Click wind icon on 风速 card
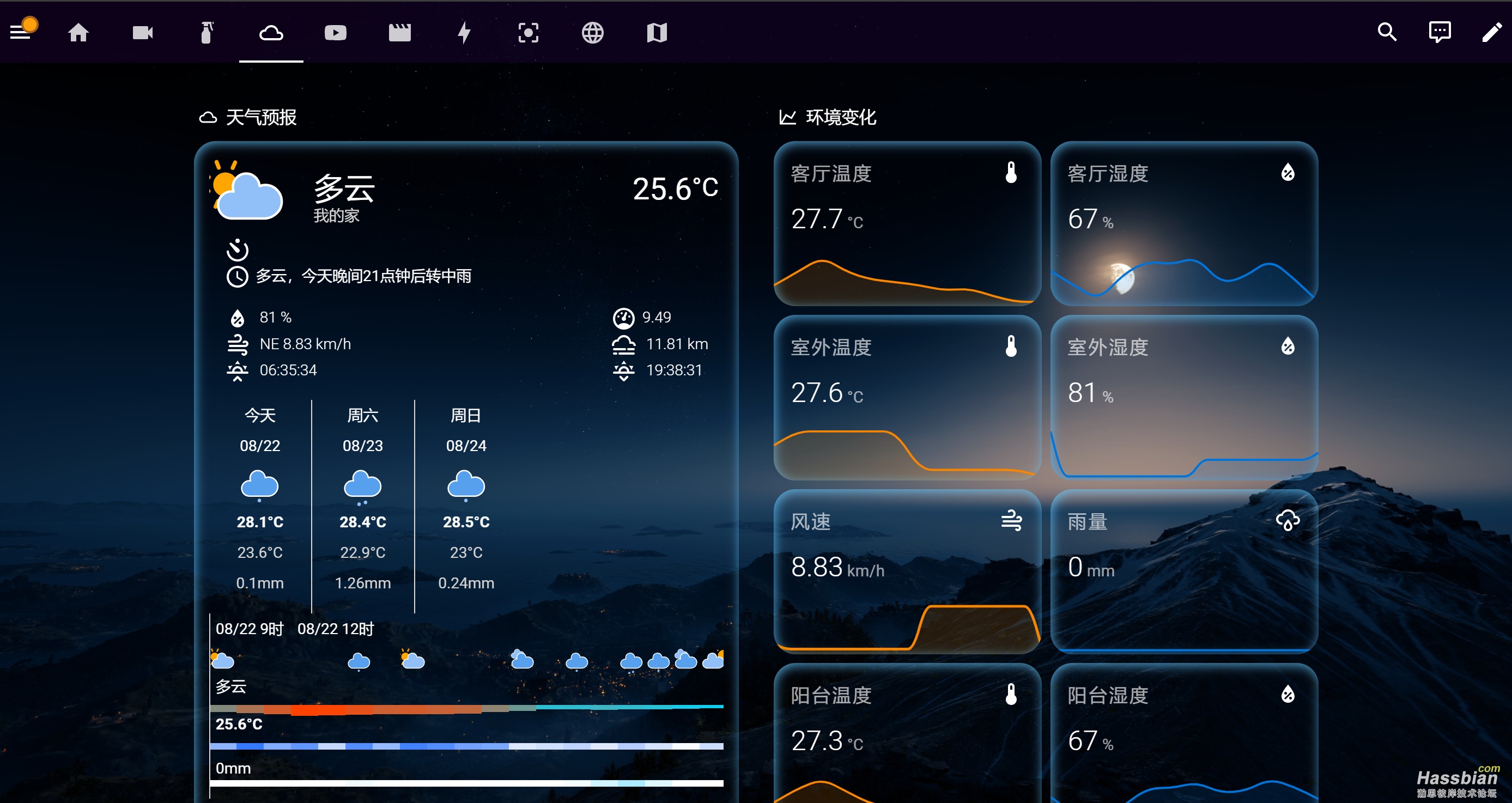The height and width of the screenshot is (803, 1512). click(x=1011, y=521)
